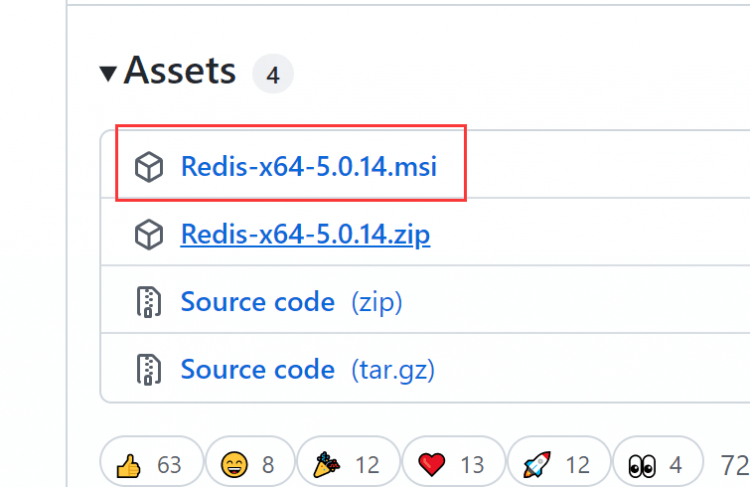Click package icon beside Redis-x64-5.0.14.msi
The width and height of the screenshot is (750, 487).
click(x=148, y=167)
